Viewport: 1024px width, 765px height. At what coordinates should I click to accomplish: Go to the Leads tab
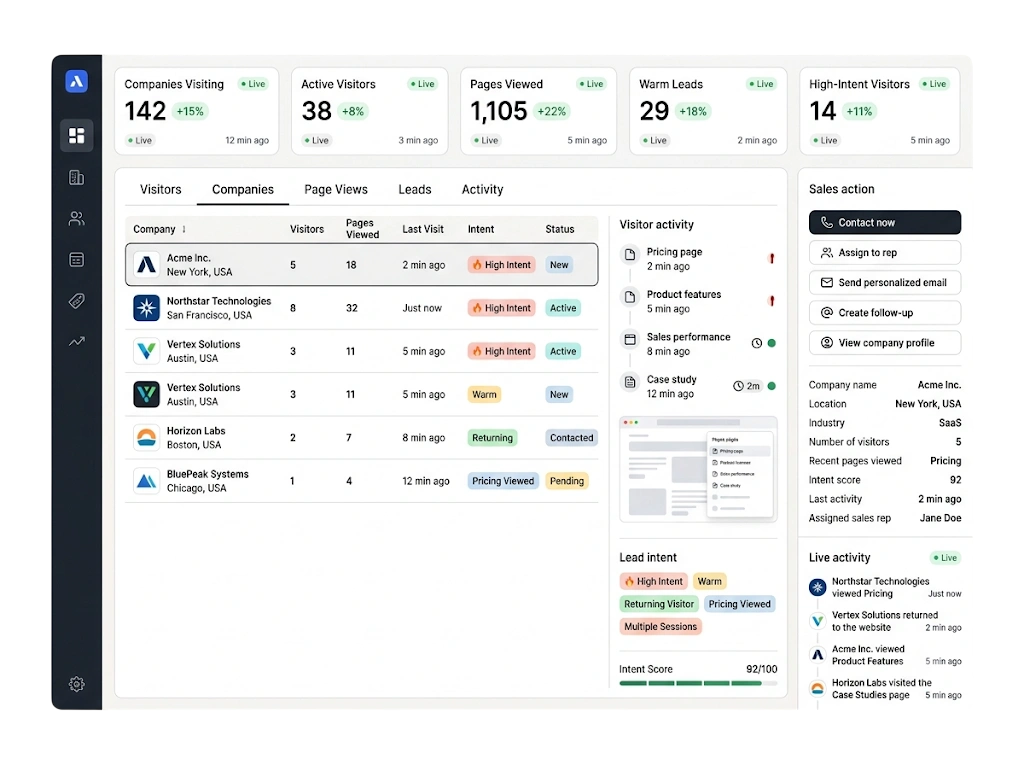coord(415,189)
